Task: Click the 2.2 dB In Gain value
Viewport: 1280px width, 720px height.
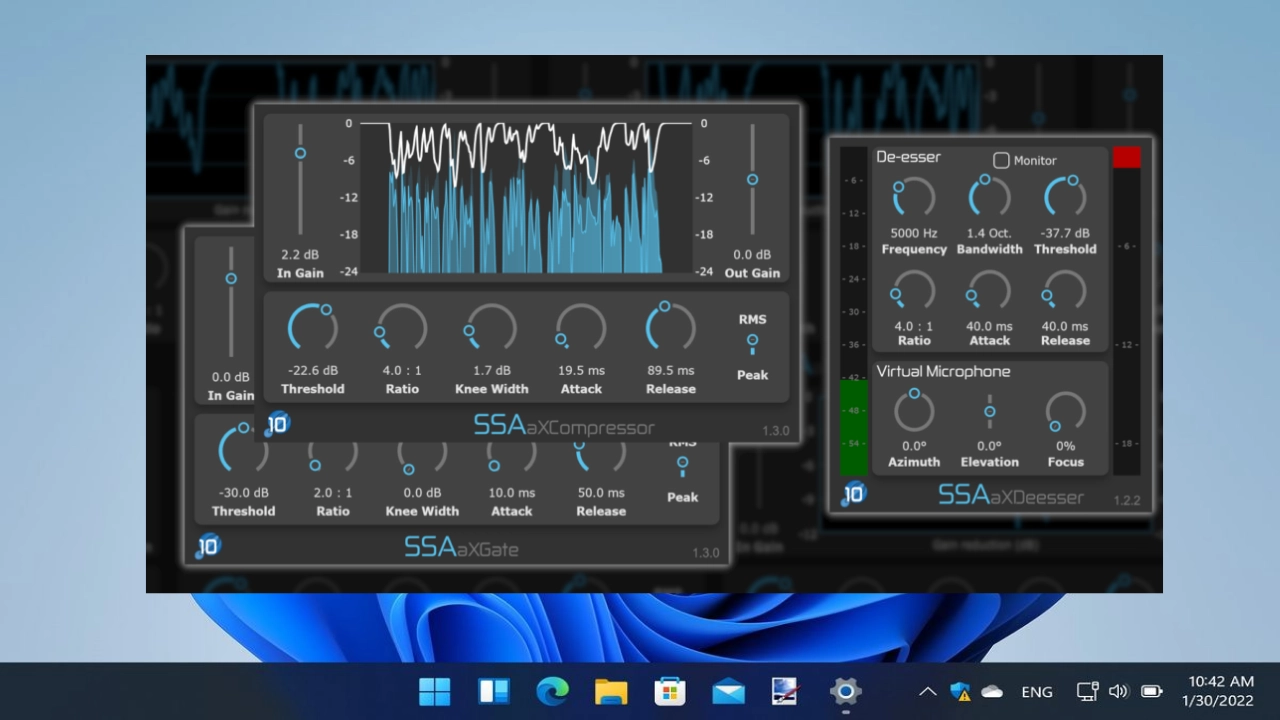Action: 300,255
